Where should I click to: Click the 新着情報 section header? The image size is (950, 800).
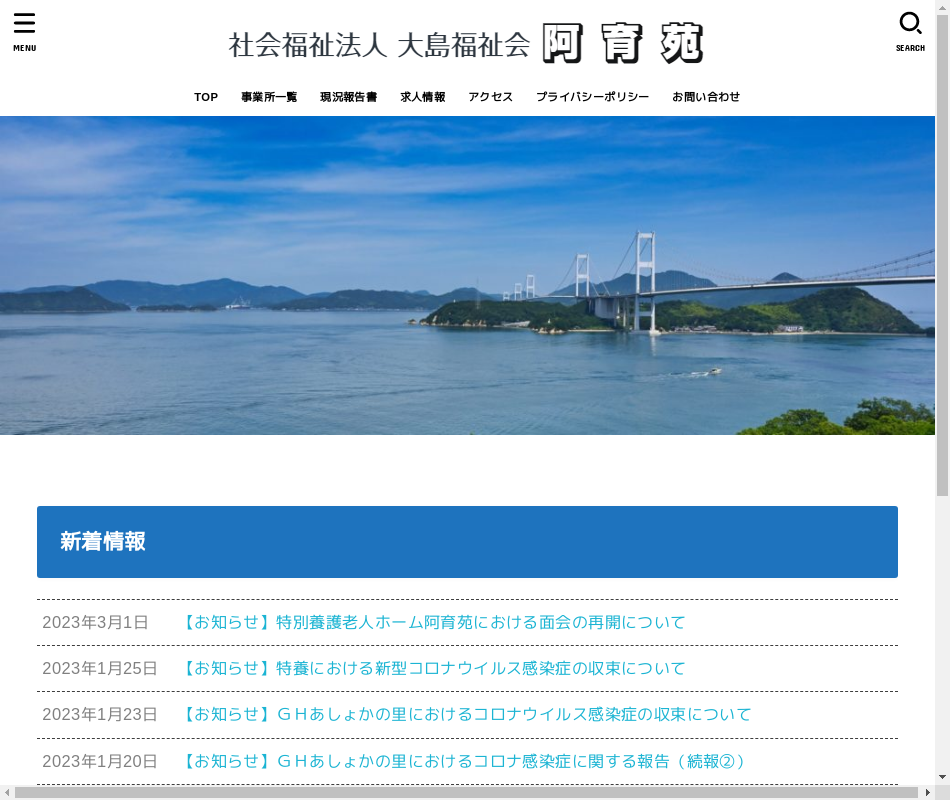467,542
